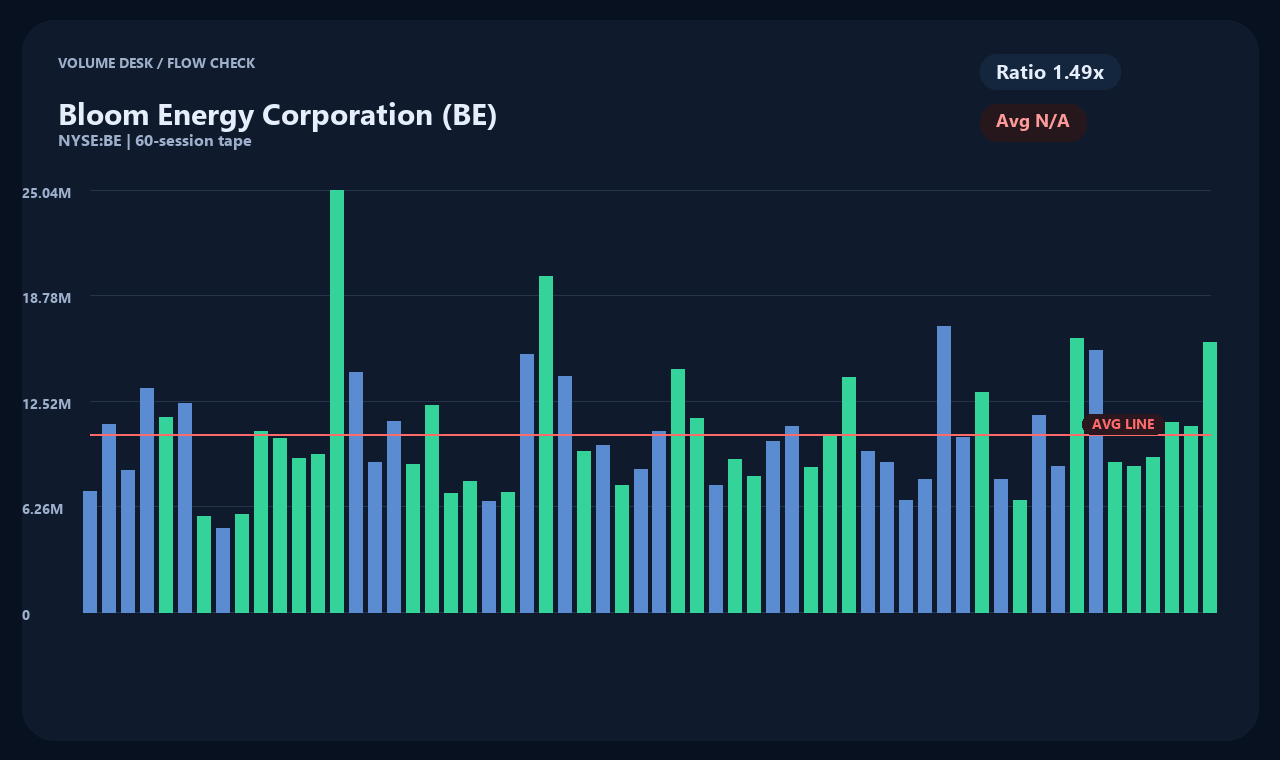Select the "NYSE:BE | 60-session tape" subtitle
Image resolution: width=1280 pixels, height=760 pixels.
tap(155, 141)
